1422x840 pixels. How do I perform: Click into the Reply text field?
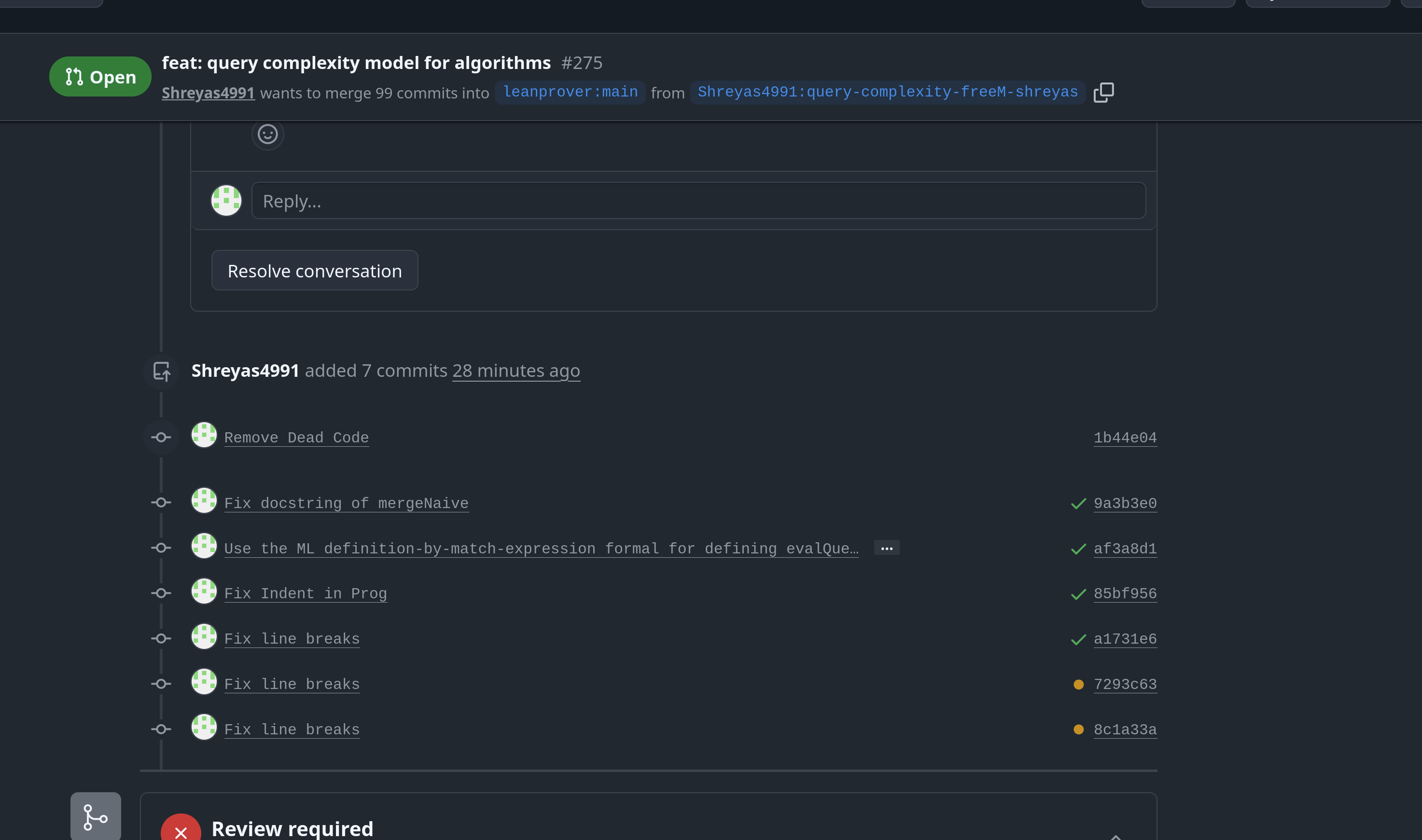pos(697,201)
